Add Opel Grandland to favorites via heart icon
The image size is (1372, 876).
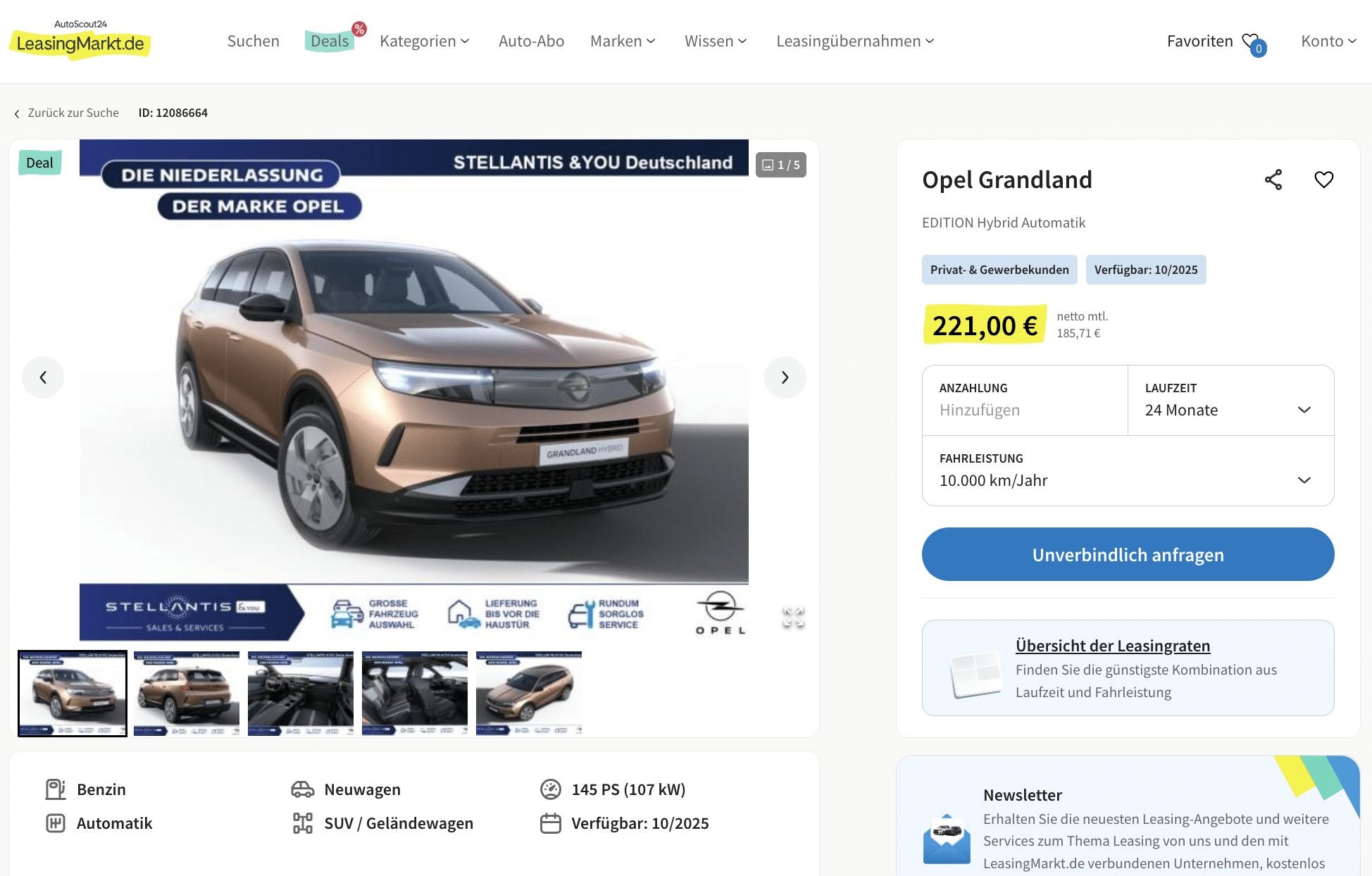(x=1324, y=180)
